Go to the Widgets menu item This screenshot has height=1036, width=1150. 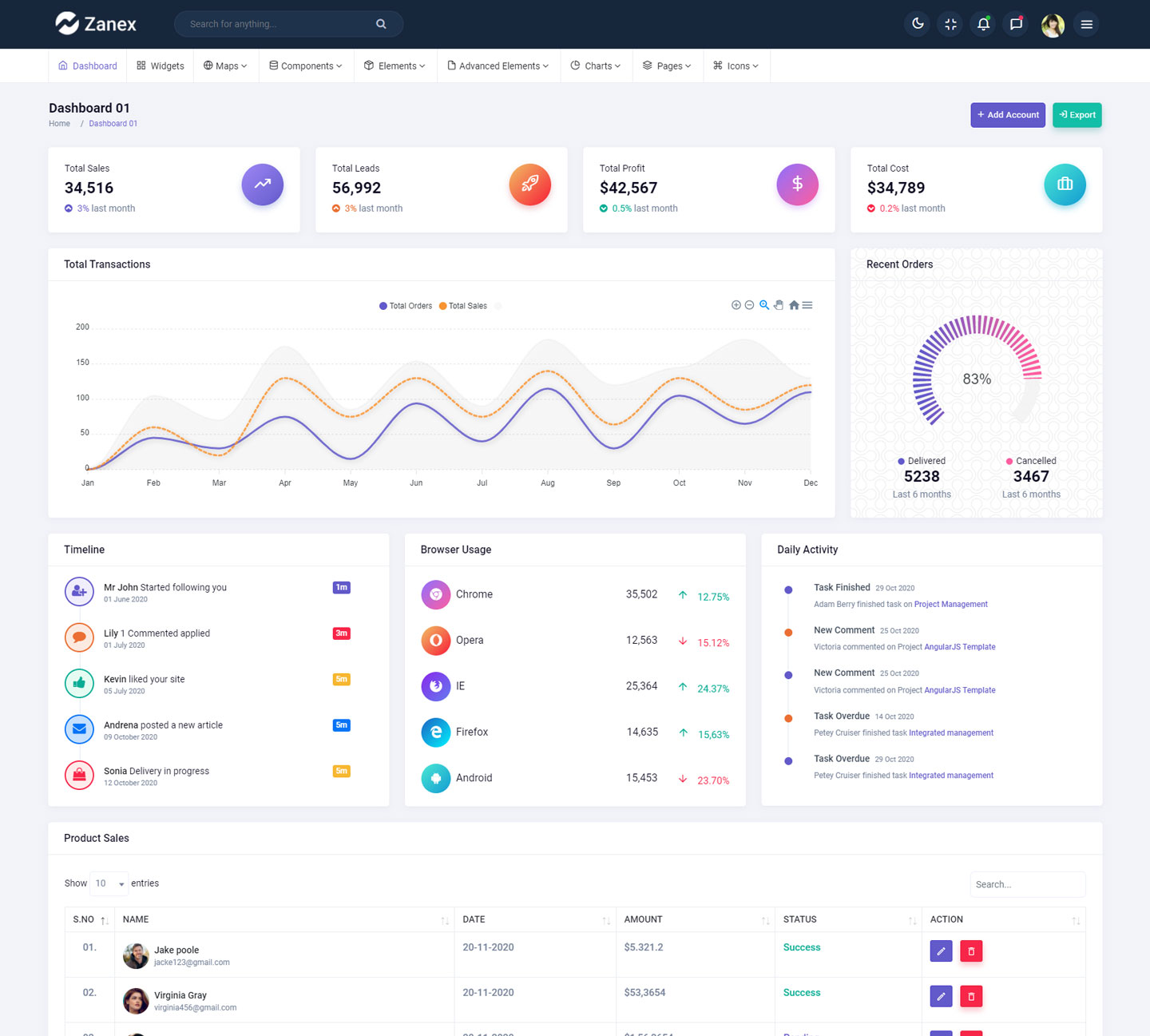[x=161, y=66]
